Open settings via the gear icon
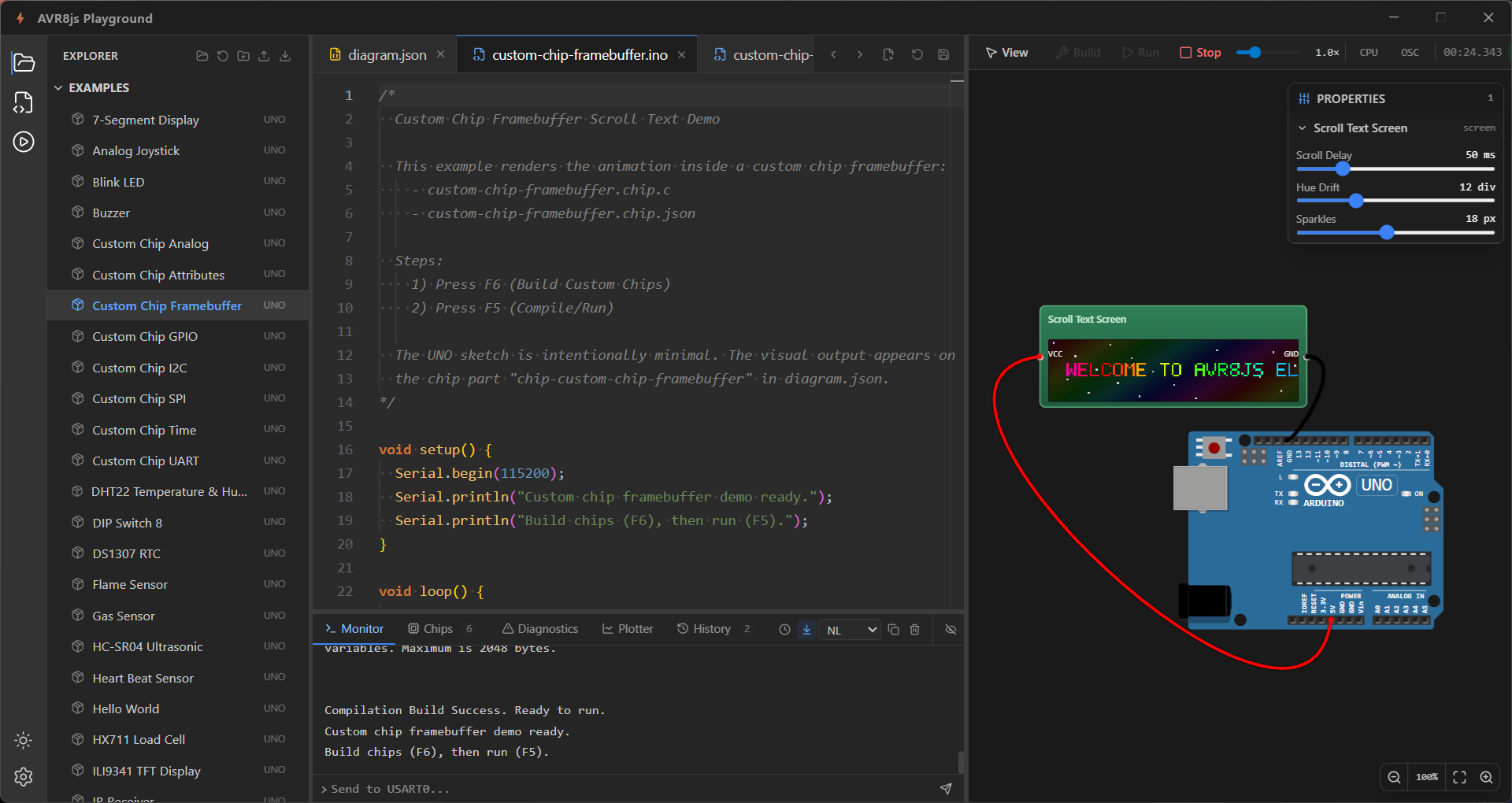The height and width of the screenshot is (803, 1512). click(x=24, y=777)
